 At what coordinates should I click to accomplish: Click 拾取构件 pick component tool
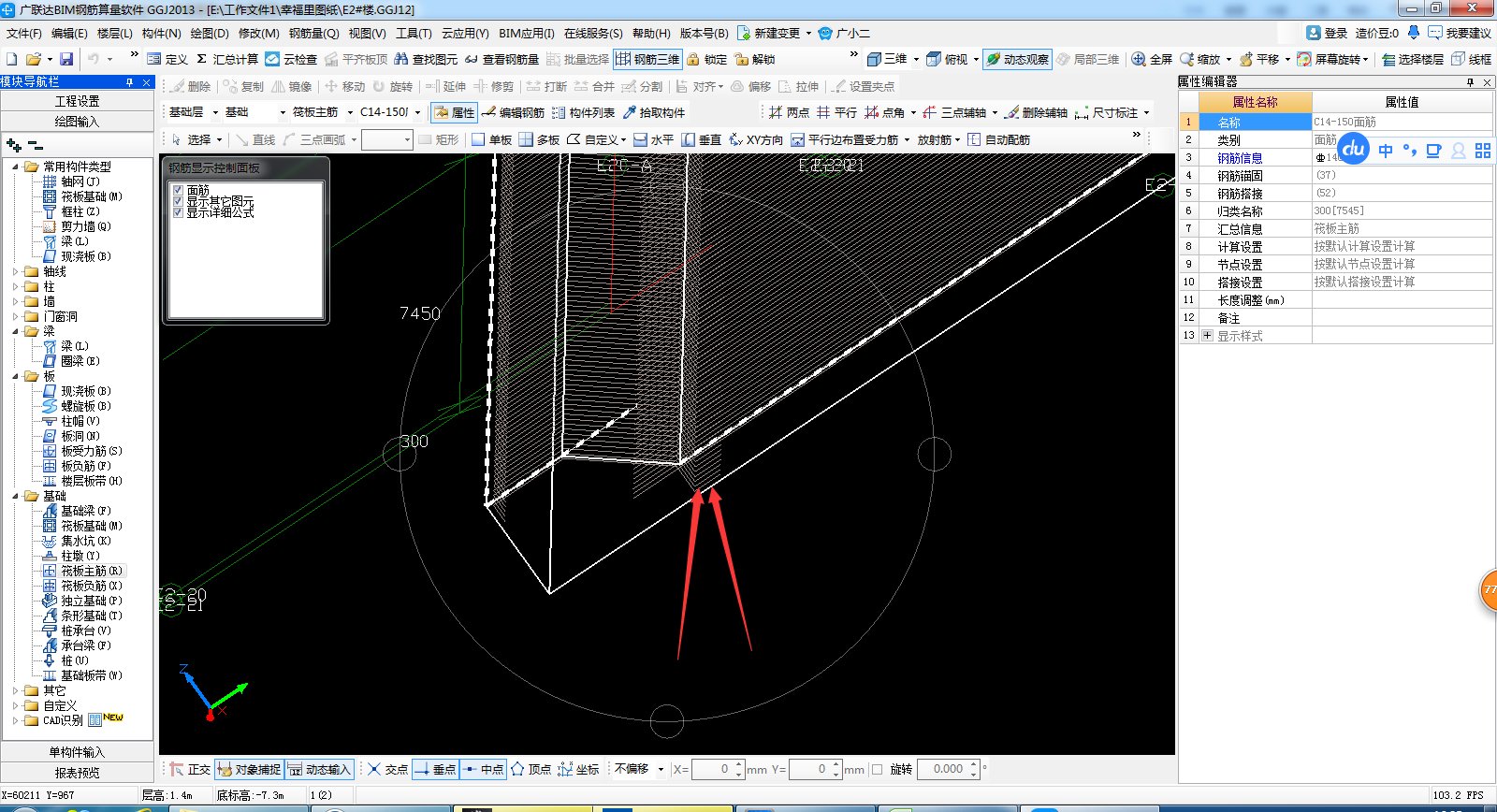point(653,112)
